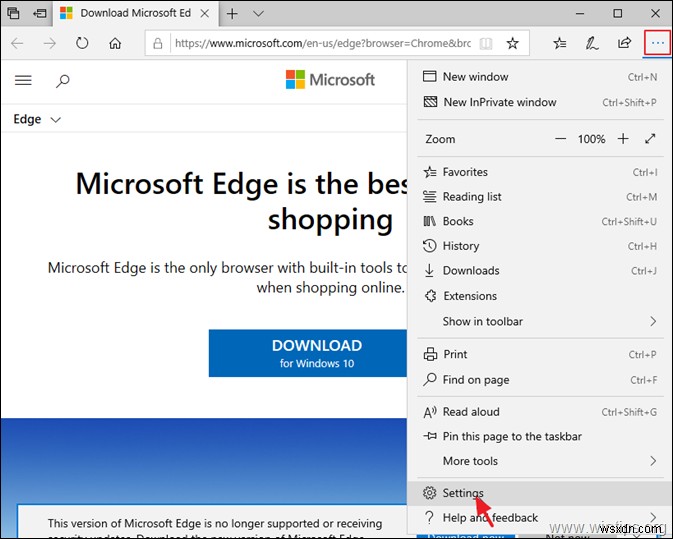Viewport: 673px width, 539px height.
Task: Select Print from the menu
Action: (x=540, y=354)
